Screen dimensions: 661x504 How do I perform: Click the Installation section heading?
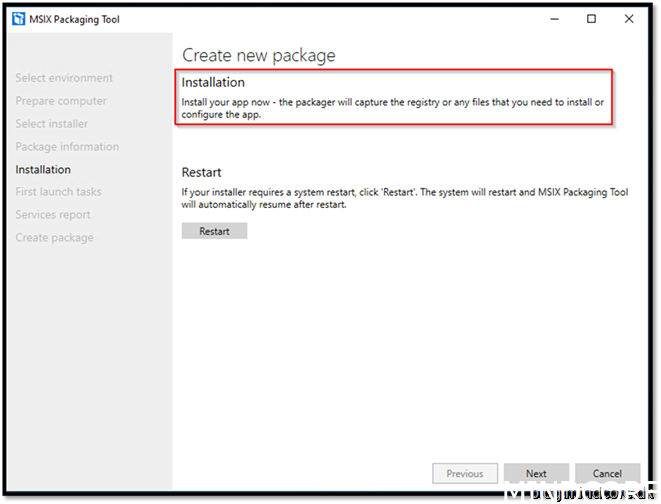point(213,82)
